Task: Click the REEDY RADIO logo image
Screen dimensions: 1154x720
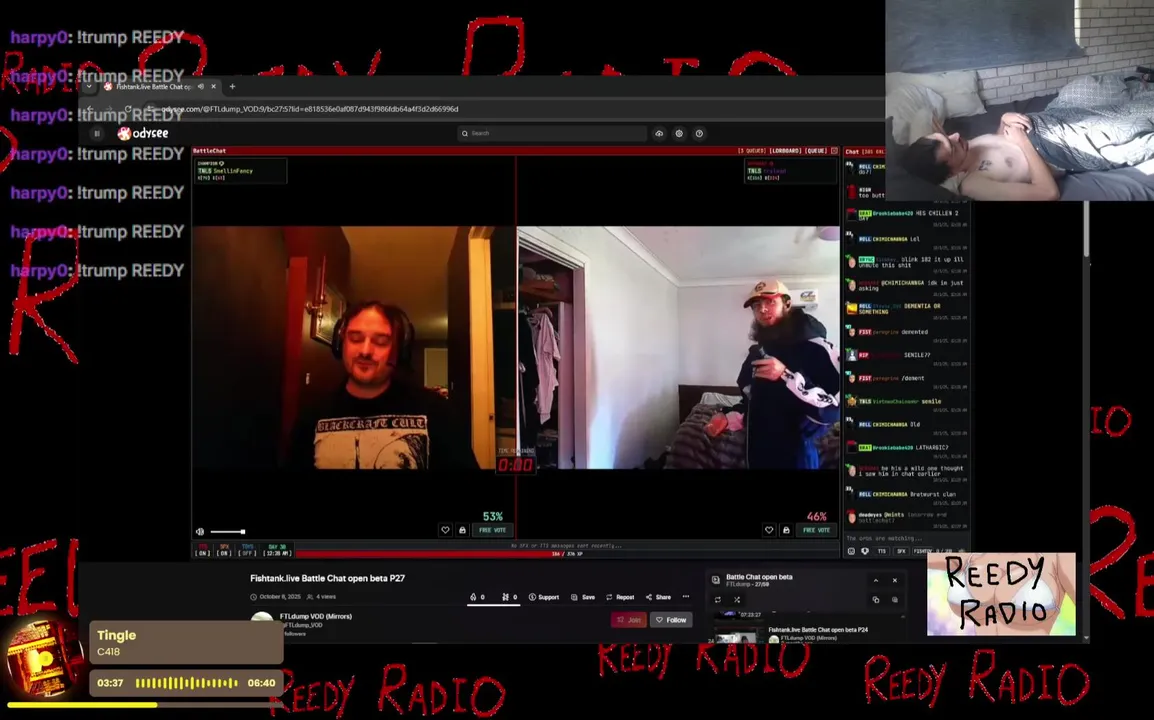Action: coord(1001,594)
